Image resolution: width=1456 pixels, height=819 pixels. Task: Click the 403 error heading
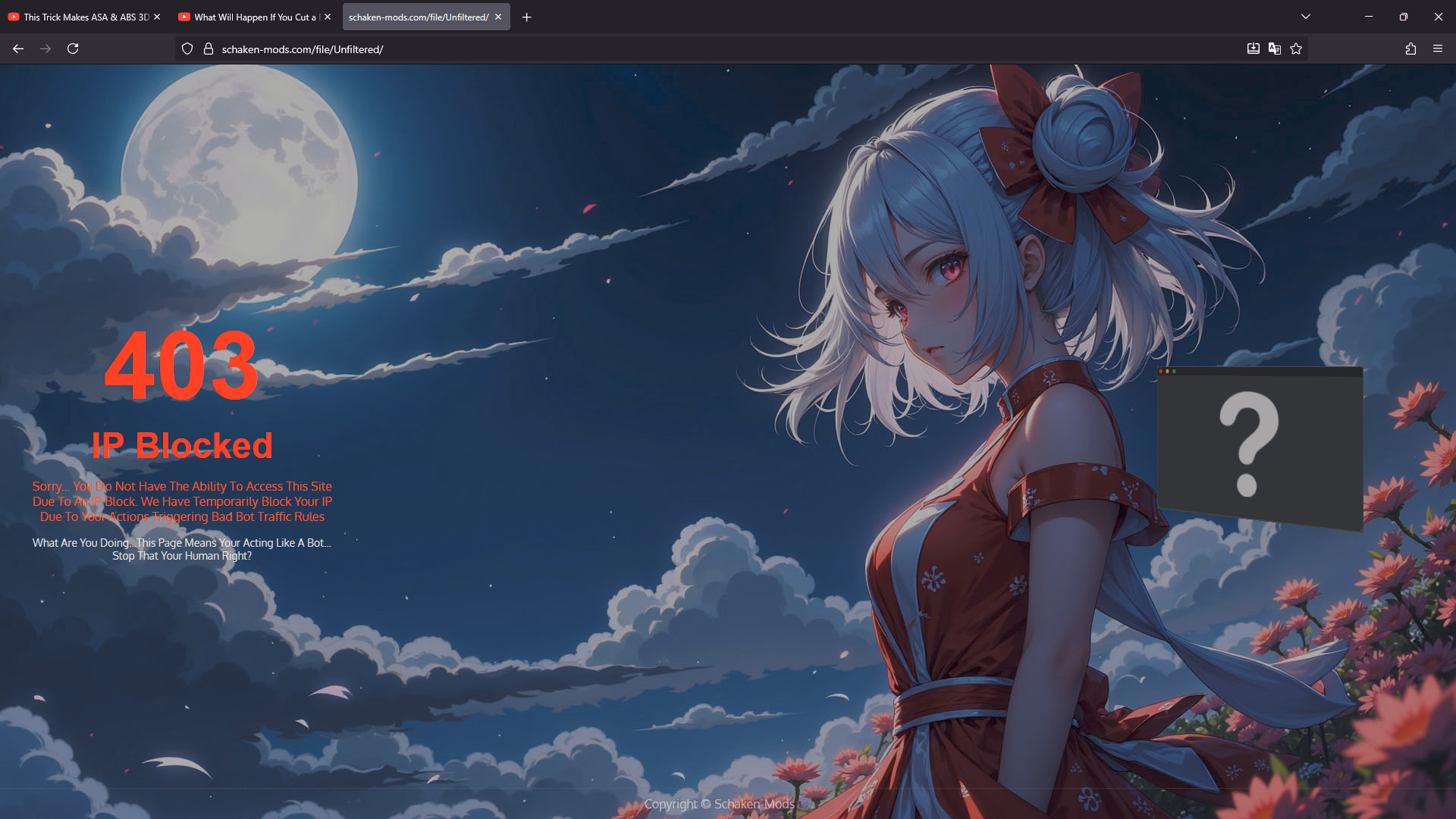click(x=182, y=366)
